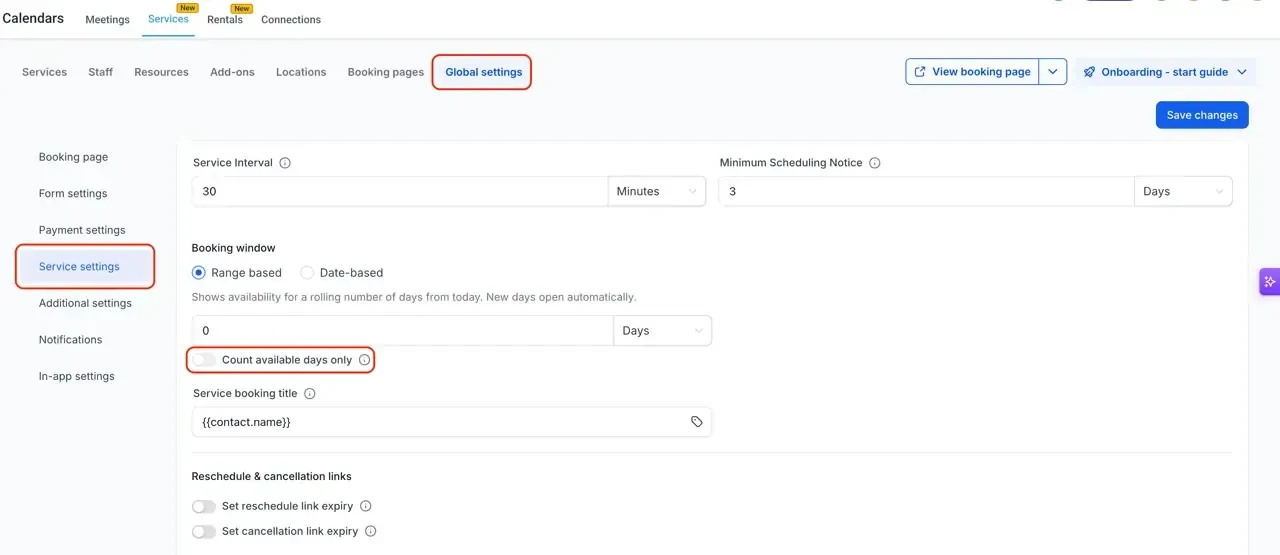Open the purple AI sparkle side widget
The width and height of the screenshot is (1280, 555).
tap(1269, 282)
